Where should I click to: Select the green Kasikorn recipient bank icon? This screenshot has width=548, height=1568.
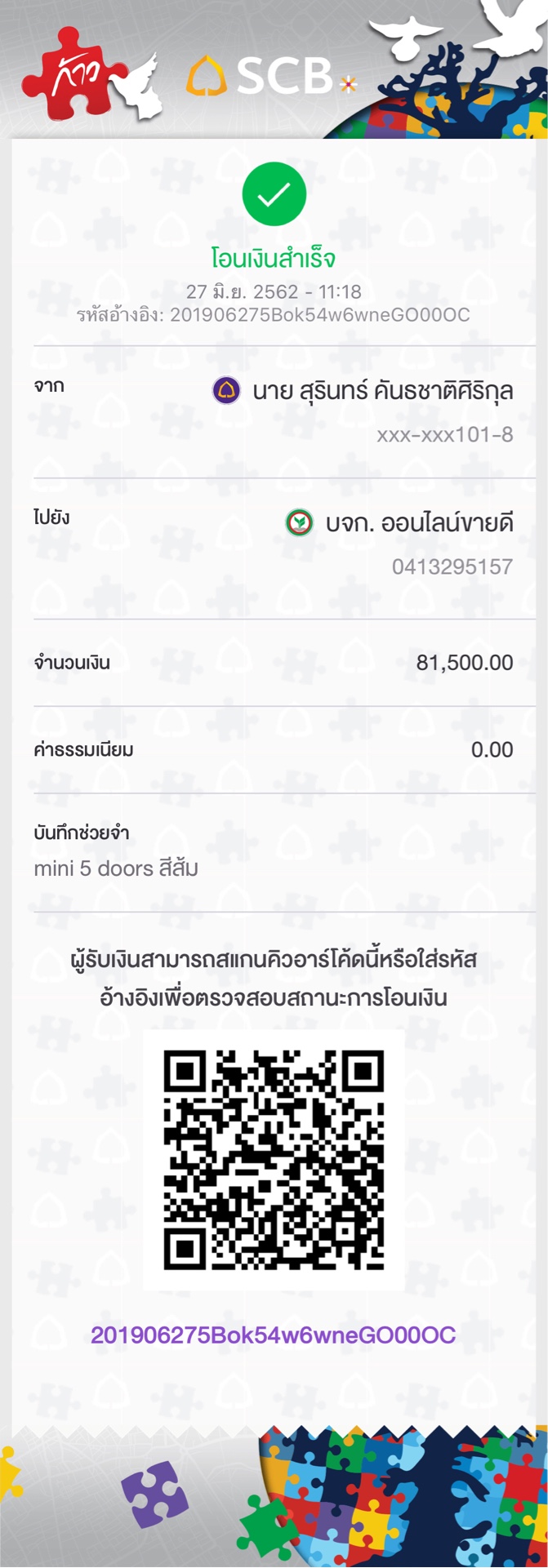(299, 522)
